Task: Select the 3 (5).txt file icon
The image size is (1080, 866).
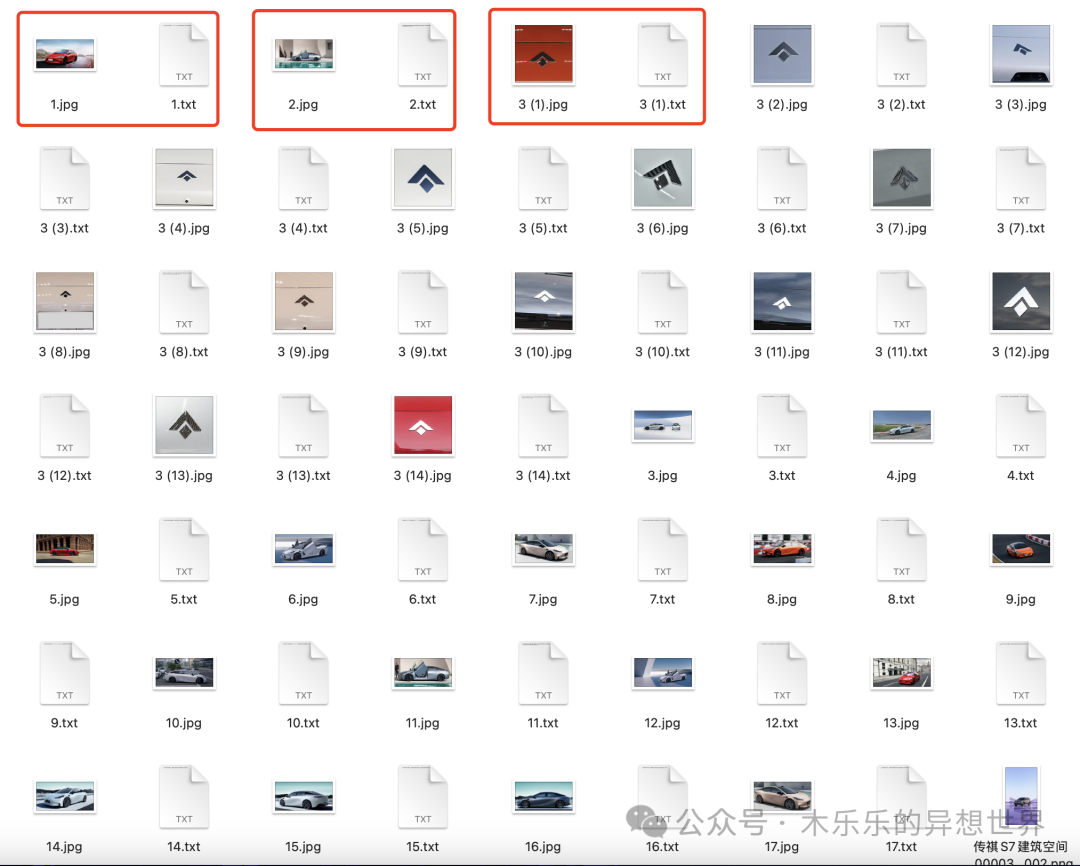Action: (543, 178)
